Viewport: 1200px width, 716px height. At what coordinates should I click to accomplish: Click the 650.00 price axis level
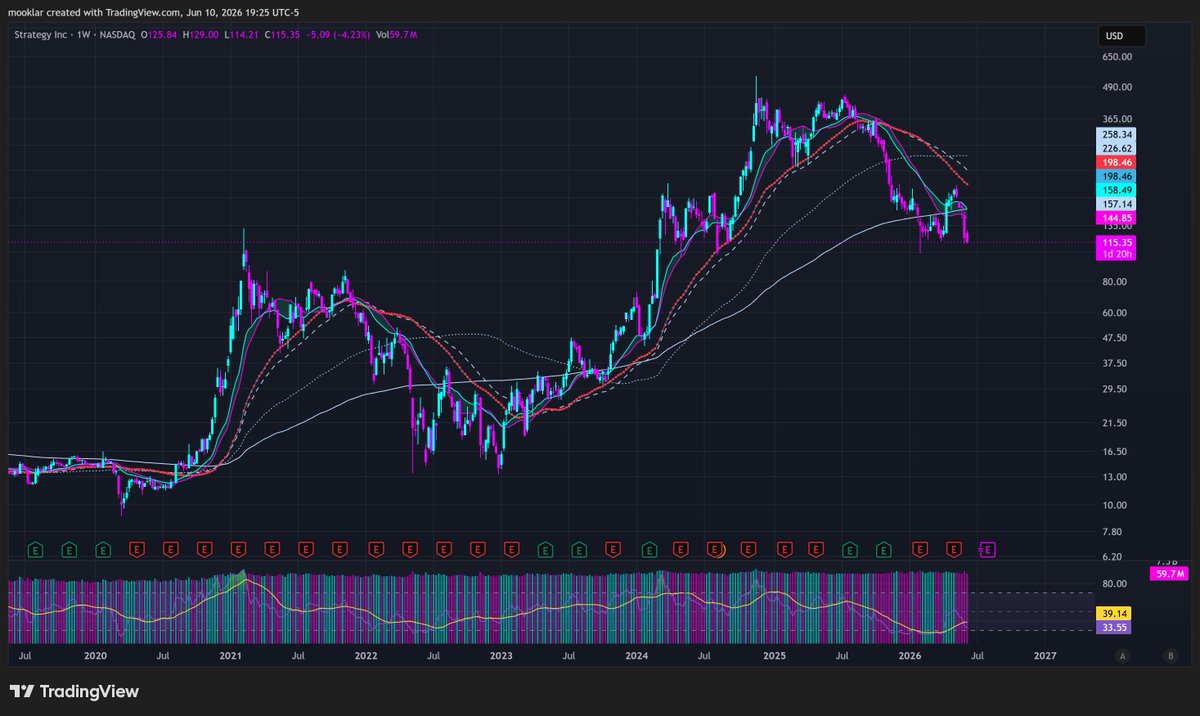(x=1116, y=57)
